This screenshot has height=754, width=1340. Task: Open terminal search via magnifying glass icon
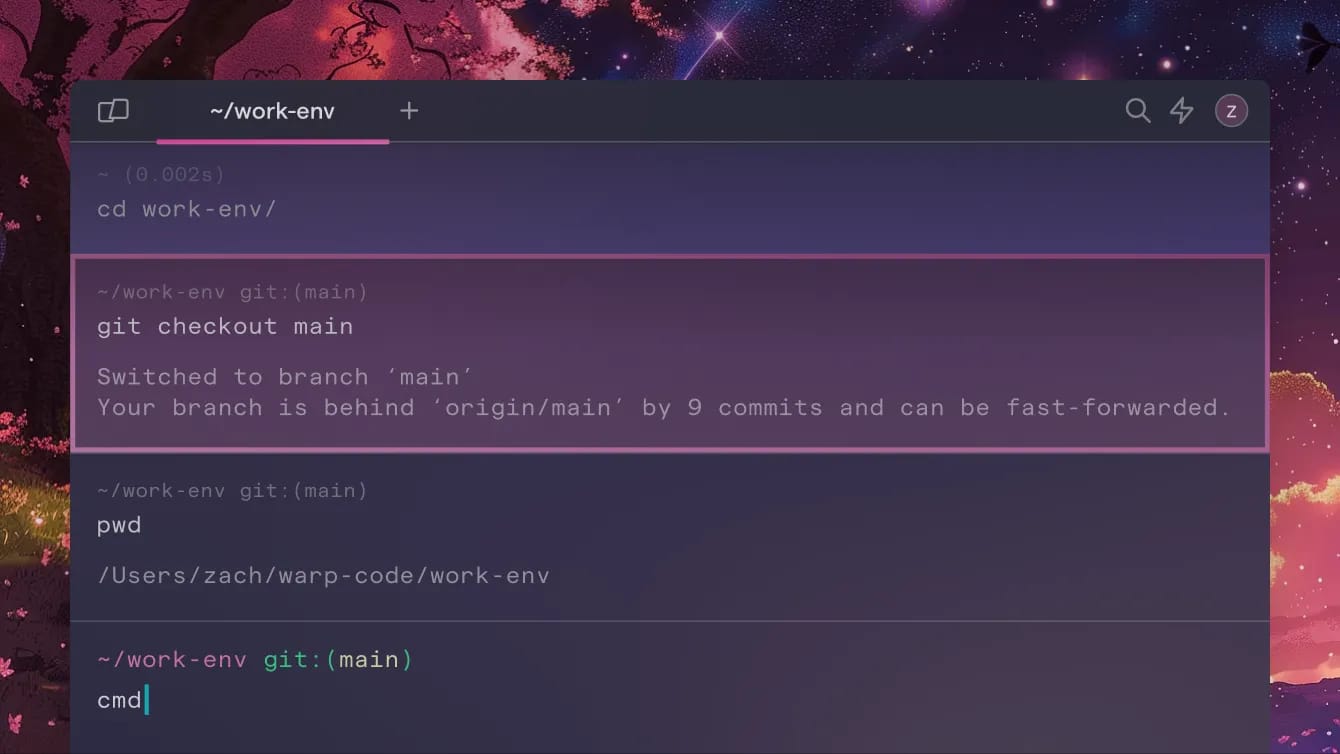pyautogui.click(x=1137, y=111)
